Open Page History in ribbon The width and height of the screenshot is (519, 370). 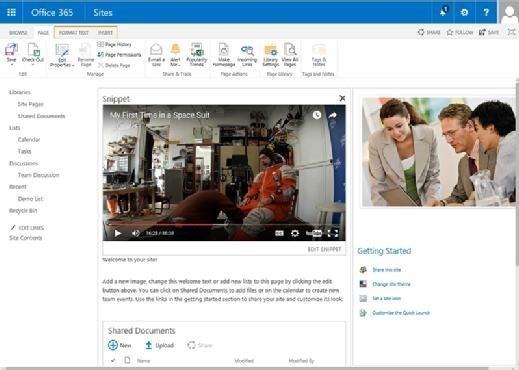point(114,44)
